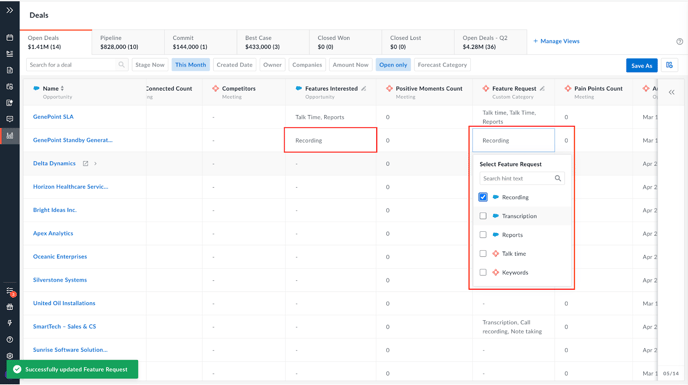Check the Transcription checkbox
Viewport: 688px width, 385px height.
(x=483, y=216)
